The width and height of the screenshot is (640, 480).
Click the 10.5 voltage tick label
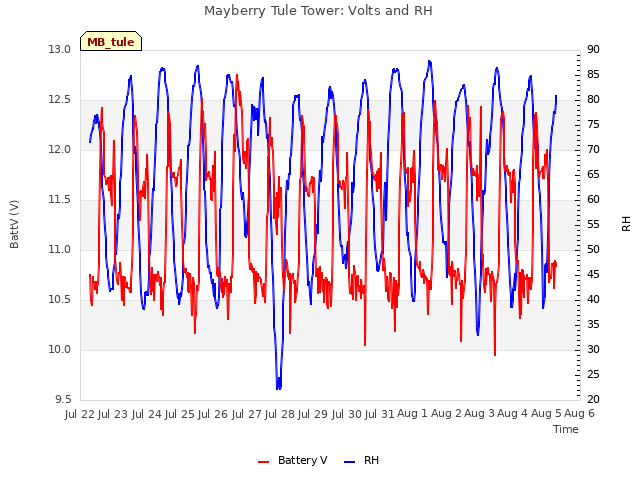click(60, 300)
